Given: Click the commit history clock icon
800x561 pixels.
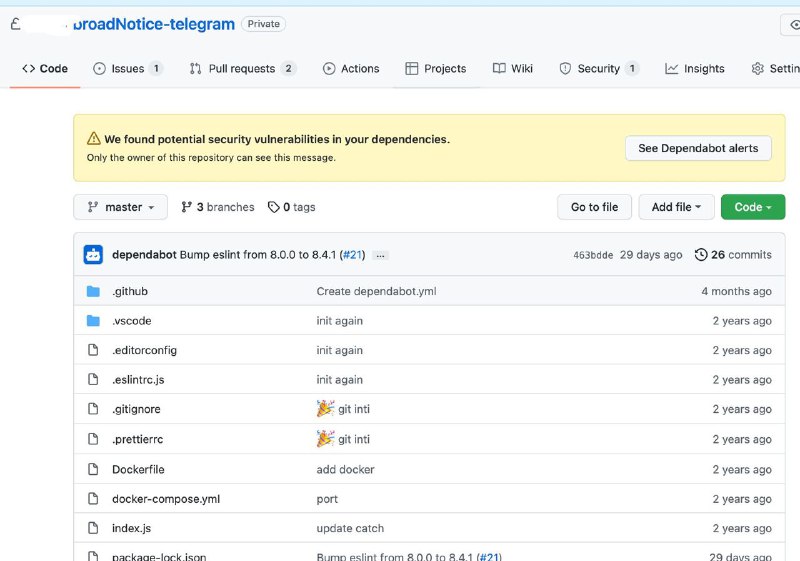Looking at the screenshot, I should [x=700, y=255].
